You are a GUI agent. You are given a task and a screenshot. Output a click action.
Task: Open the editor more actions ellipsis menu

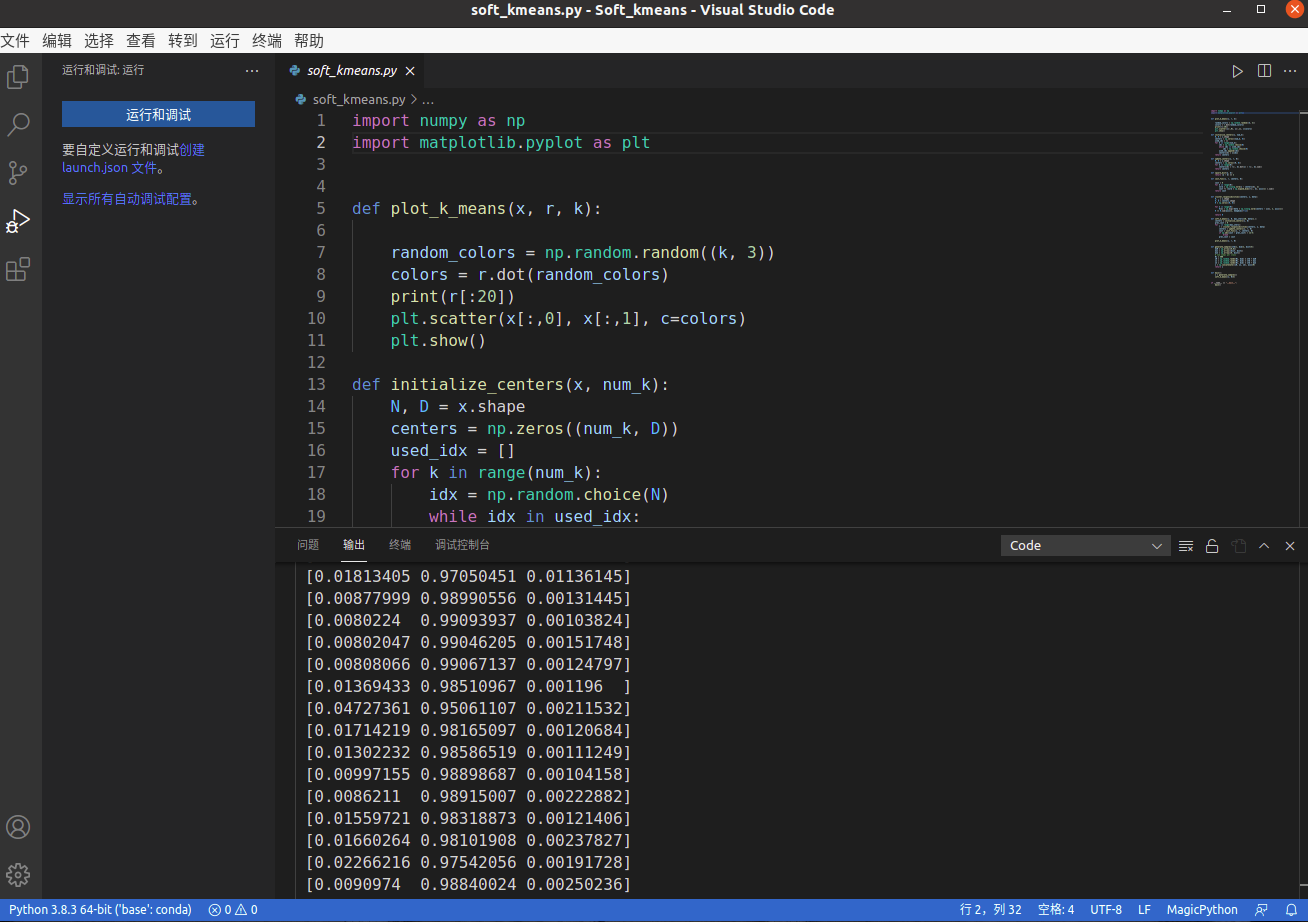[1289, 71]
